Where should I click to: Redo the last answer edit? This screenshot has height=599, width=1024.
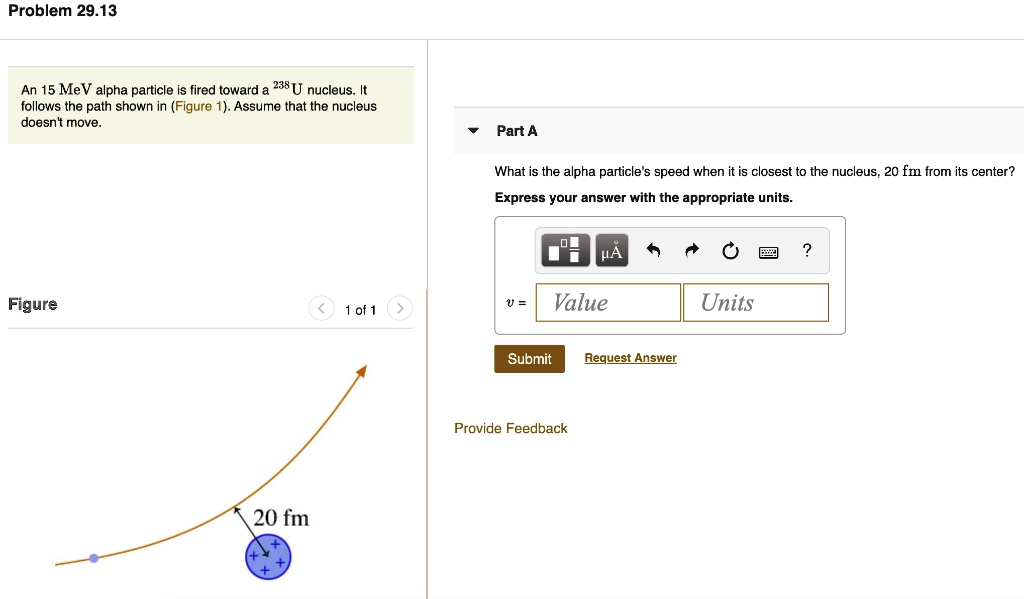692,250
